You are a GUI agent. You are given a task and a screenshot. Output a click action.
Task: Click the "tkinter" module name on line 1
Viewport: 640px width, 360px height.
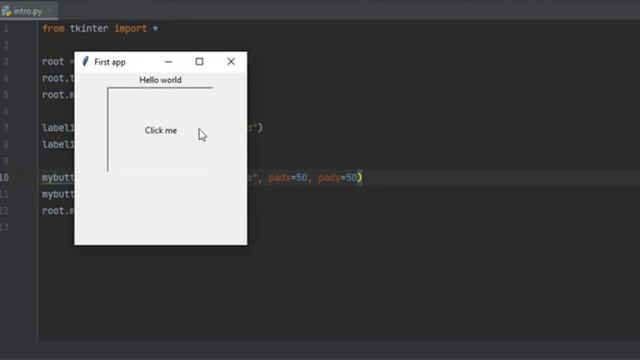pos(89,29)
